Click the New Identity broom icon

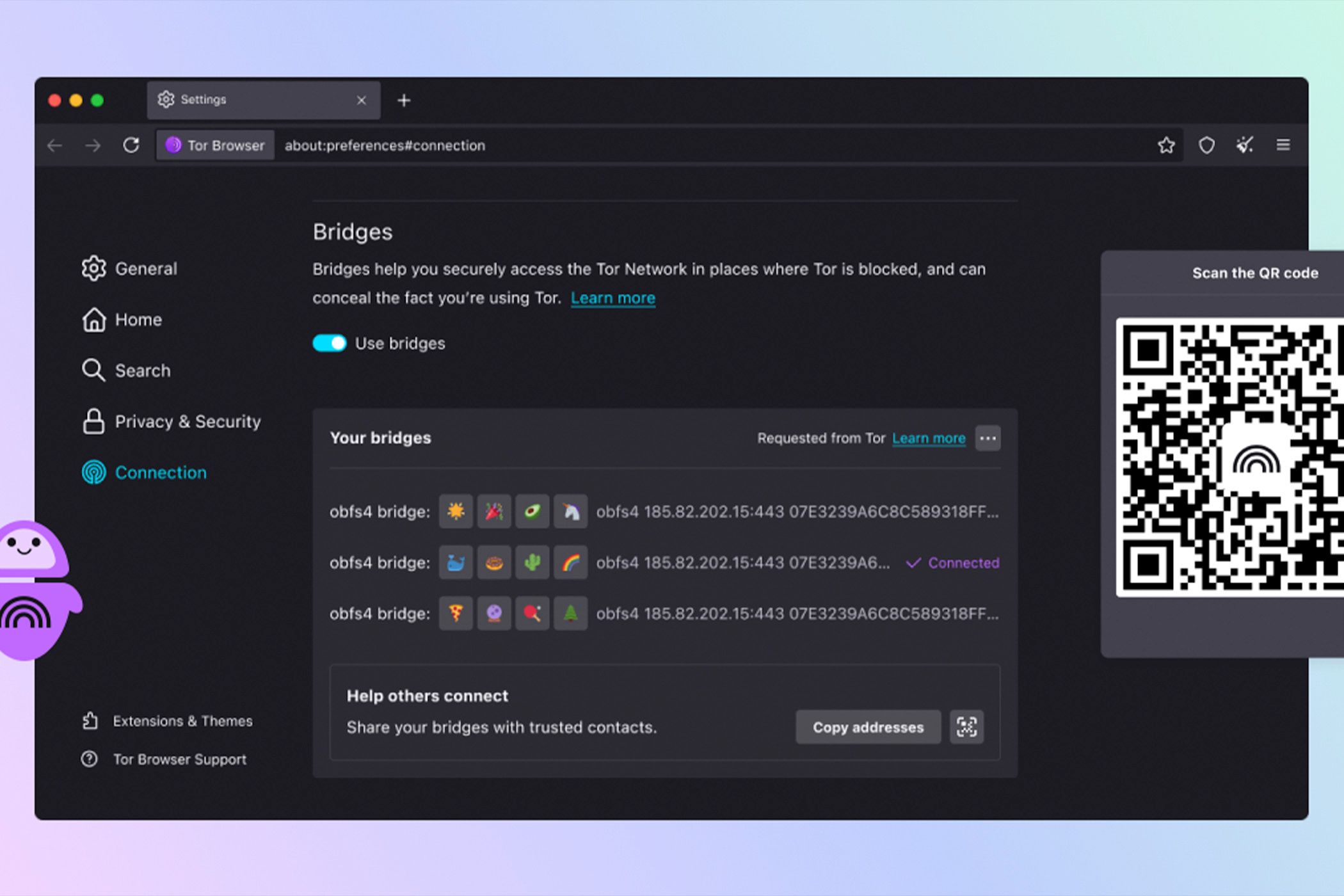pyautogui.click(x=1244, y=145)
